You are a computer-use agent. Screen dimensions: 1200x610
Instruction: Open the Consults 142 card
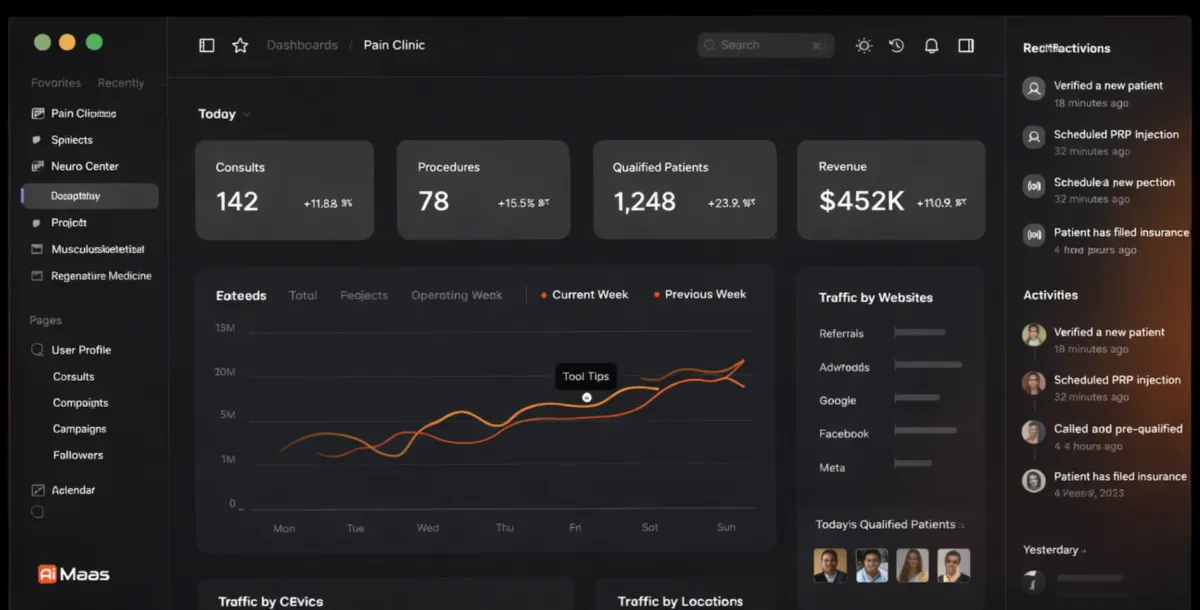click(285, 190)
